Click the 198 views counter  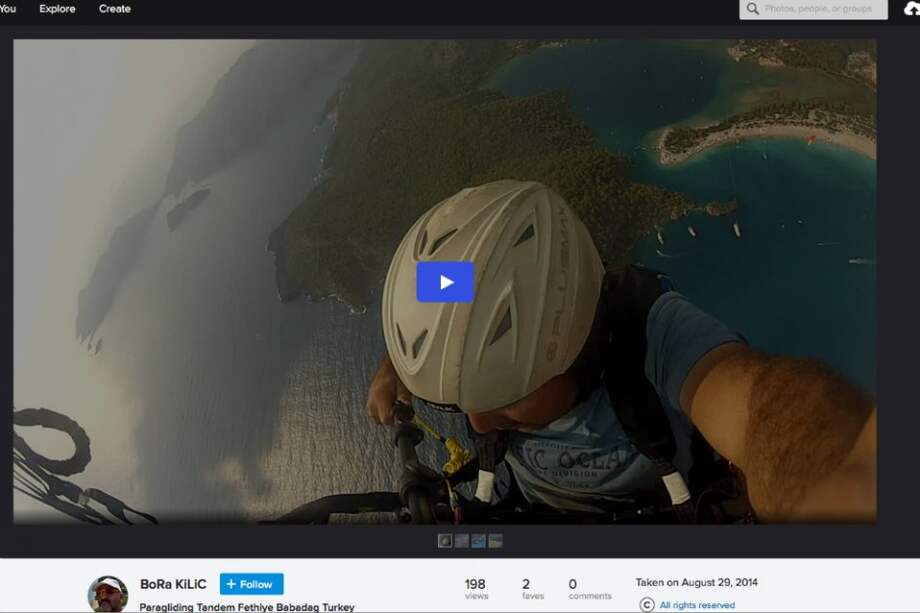pyautogui.click(x=475, y=589)
